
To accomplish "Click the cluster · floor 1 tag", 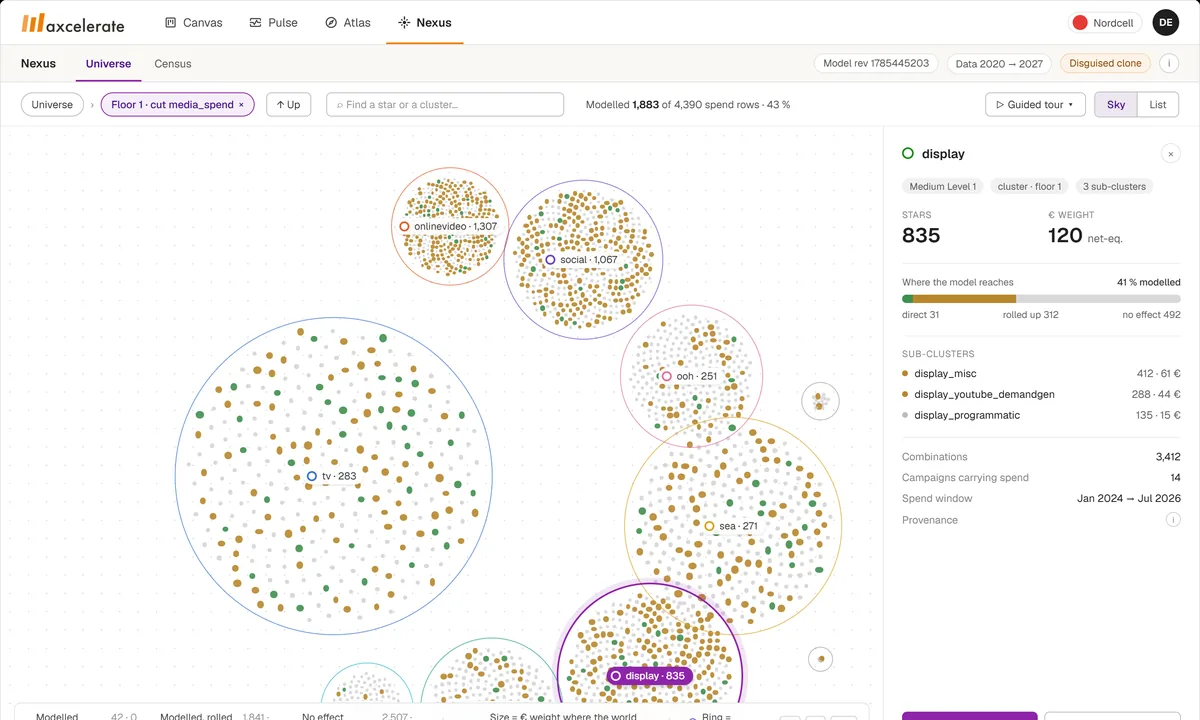I will point(1030,186).
